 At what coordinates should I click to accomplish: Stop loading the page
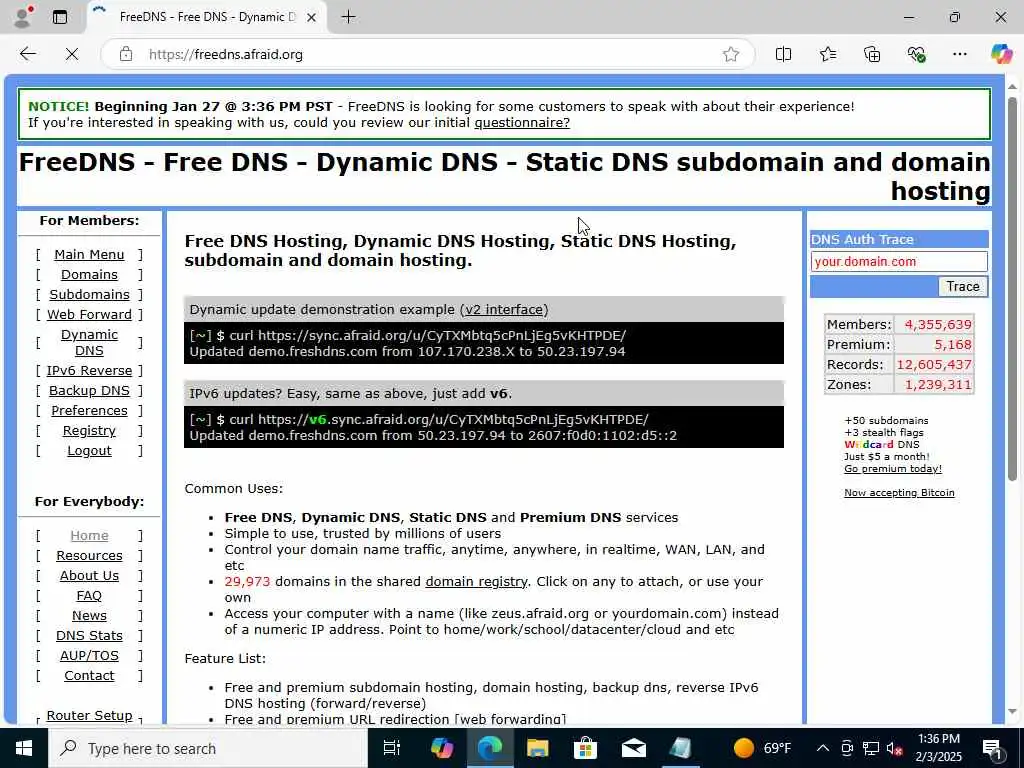point(72,54)
